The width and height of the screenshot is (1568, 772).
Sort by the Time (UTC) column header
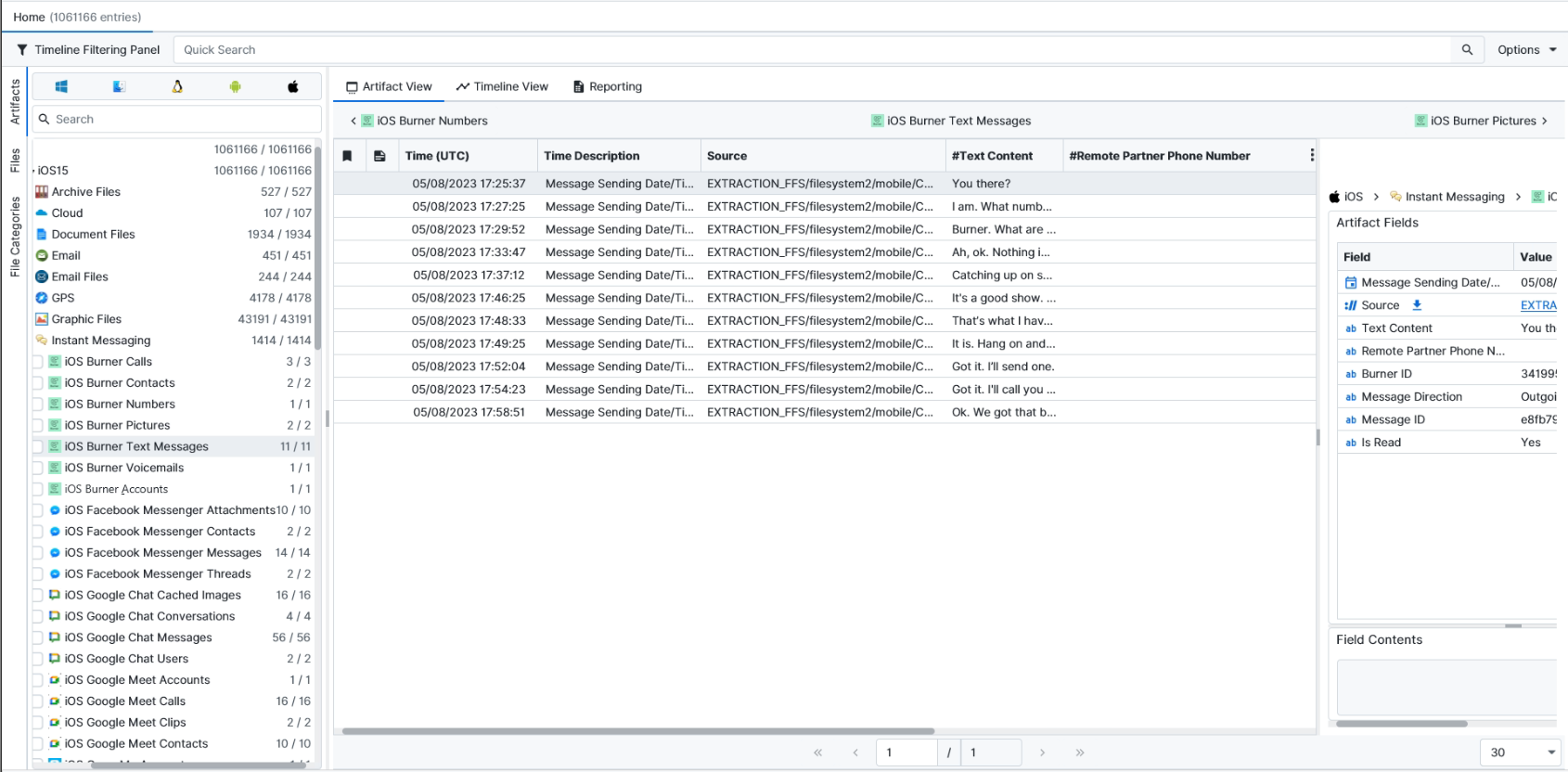click(468, 156)
